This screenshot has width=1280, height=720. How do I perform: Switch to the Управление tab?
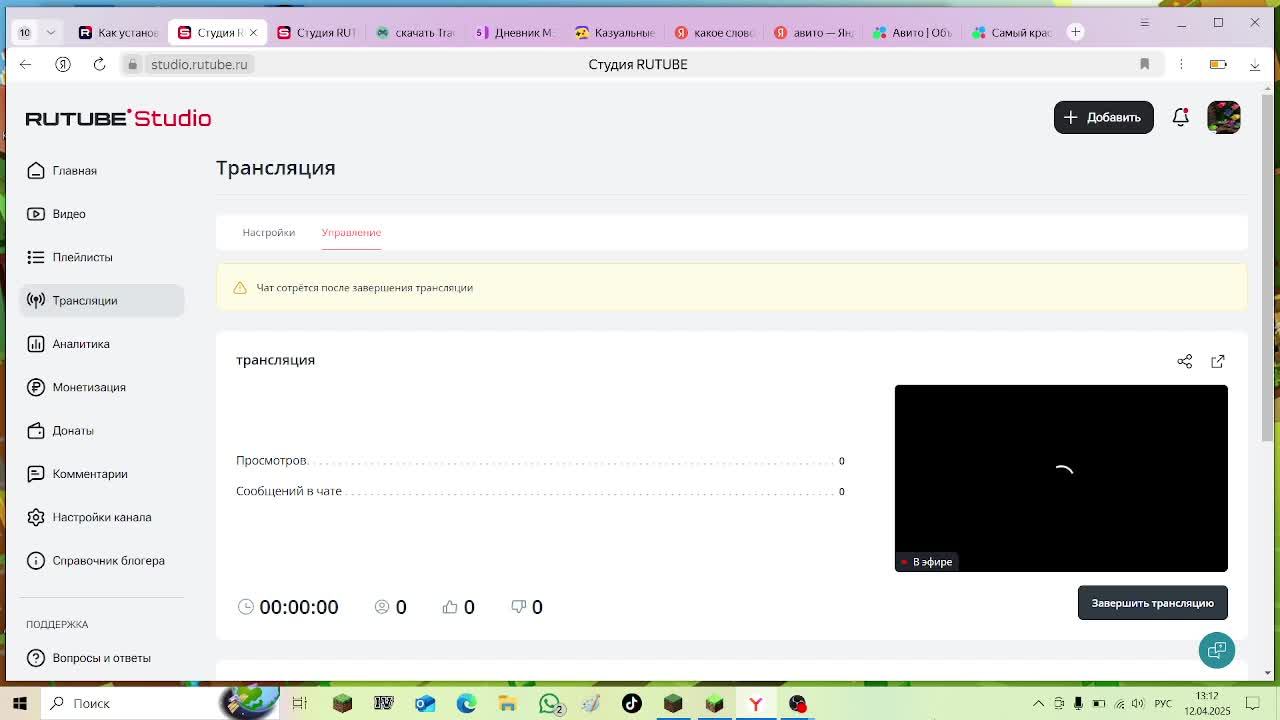click(x=351, y=232)
